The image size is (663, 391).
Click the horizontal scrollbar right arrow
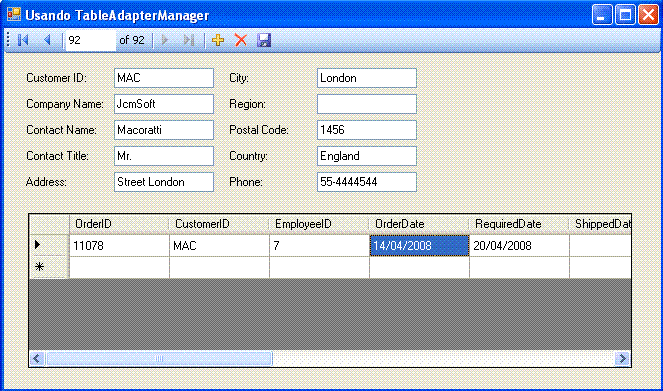click(622, 359)
